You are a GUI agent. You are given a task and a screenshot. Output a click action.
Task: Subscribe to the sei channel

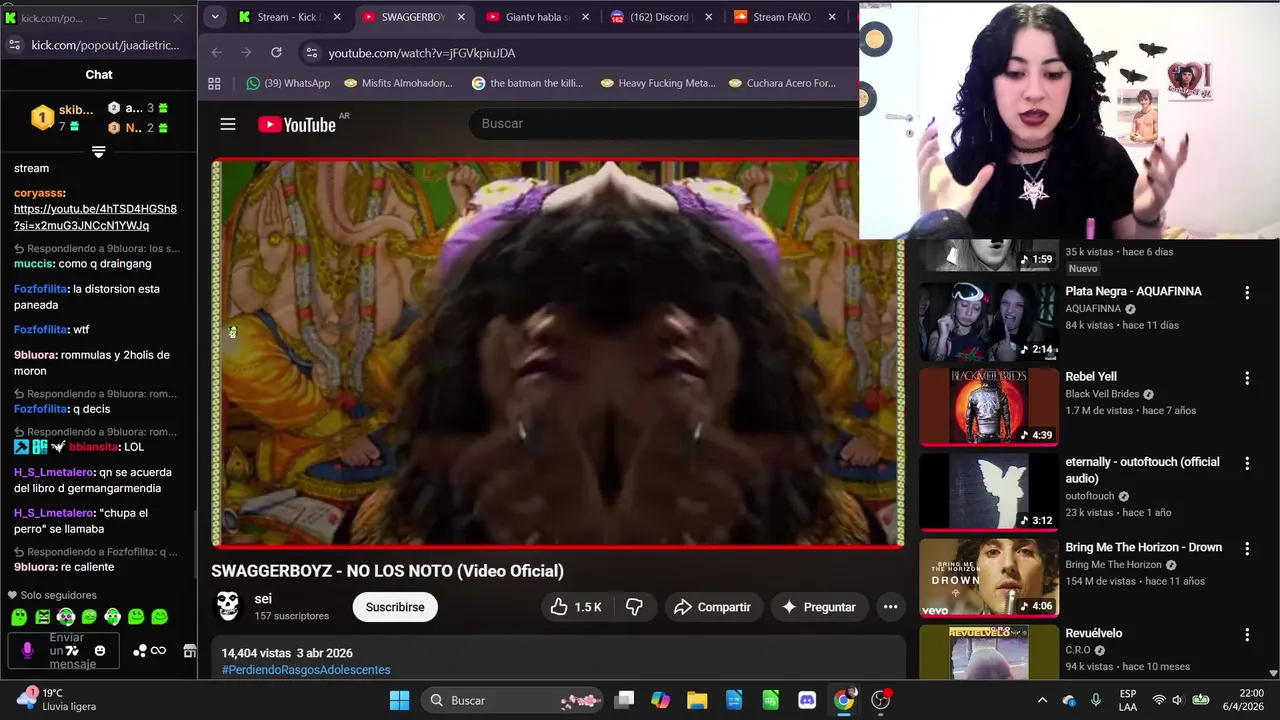(395, 607)
